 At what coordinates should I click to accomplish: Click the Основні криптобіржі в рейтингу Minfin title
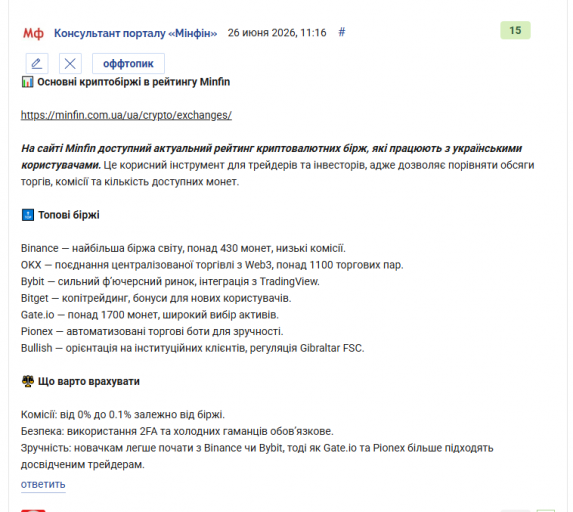point(133,82)
